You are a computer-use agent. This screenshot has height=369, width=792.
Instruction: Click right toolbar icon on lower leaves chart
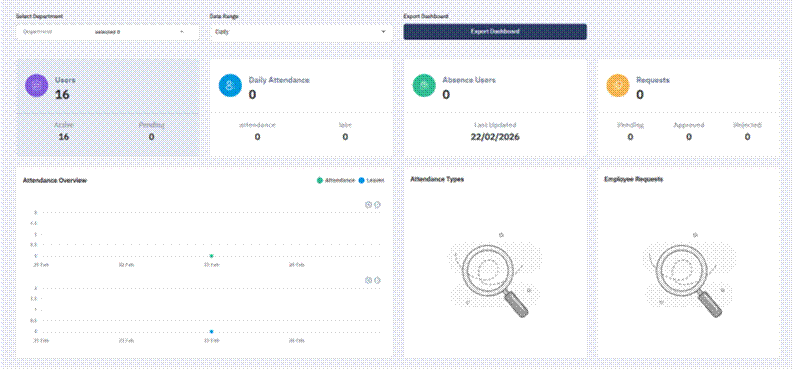click(x=377, y=280)
